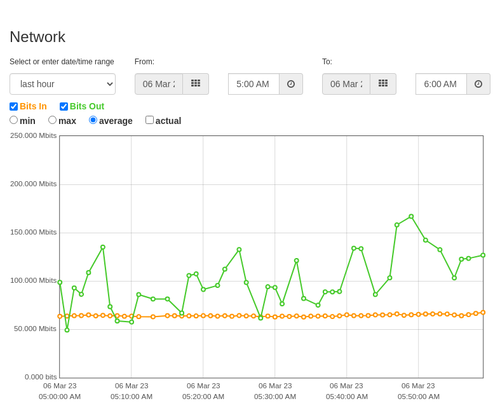Screen dimensions: 500x403
Task: Click the To time field 6:00 AM
Action: (441, 84)
